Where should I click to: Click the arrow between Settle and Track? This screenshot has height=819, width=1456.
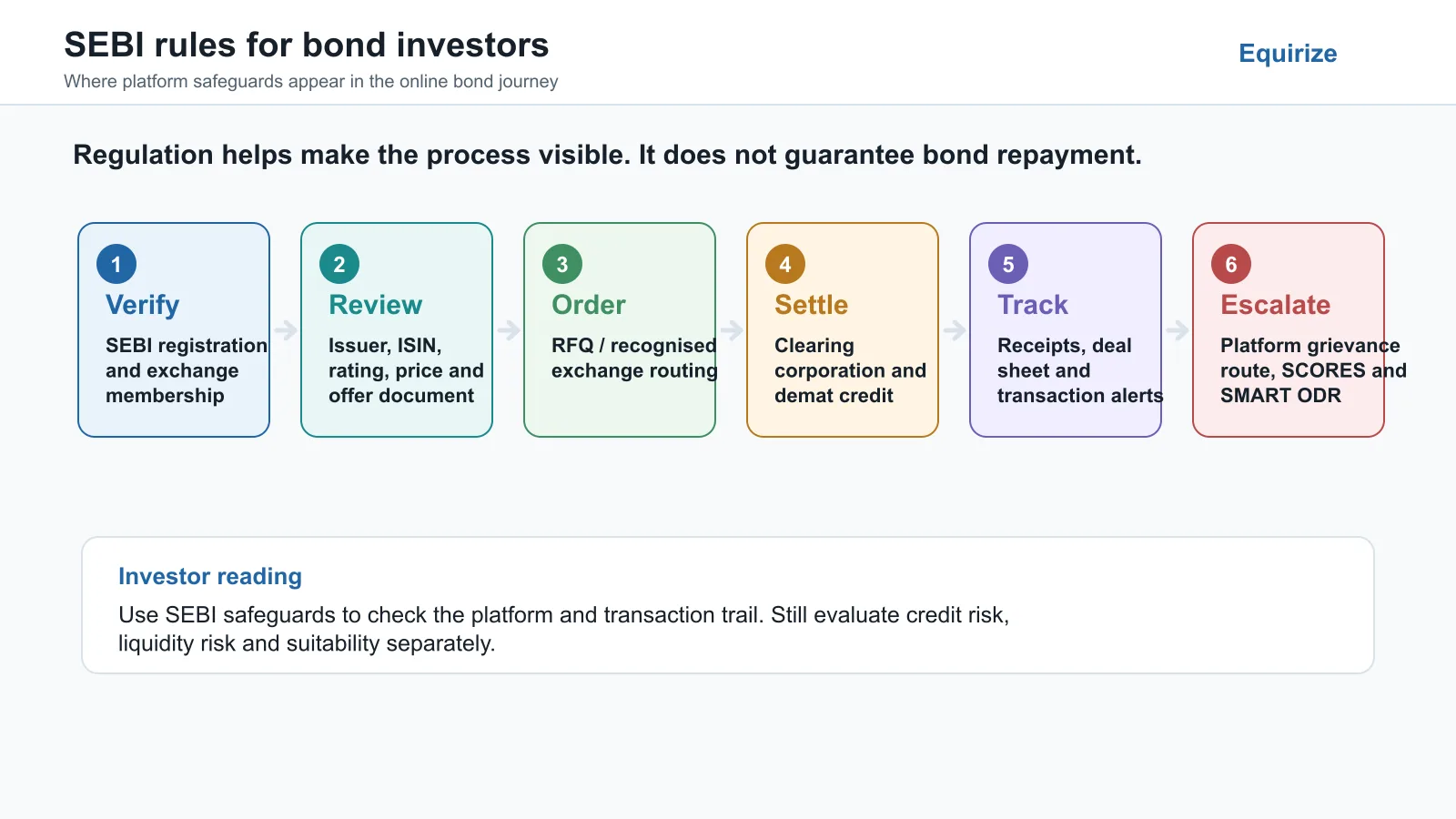click(x=955, y=329)
